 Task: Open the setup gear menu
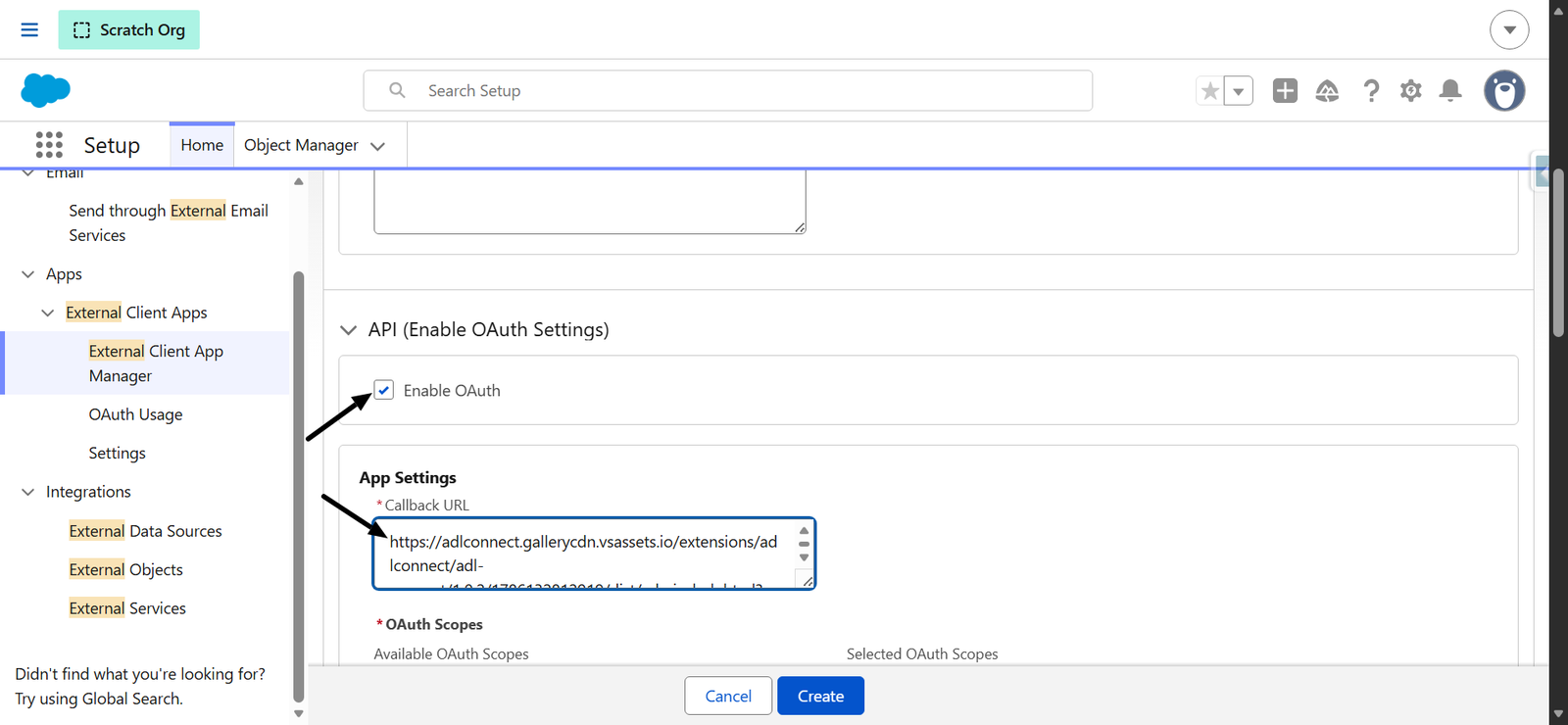1410,91
